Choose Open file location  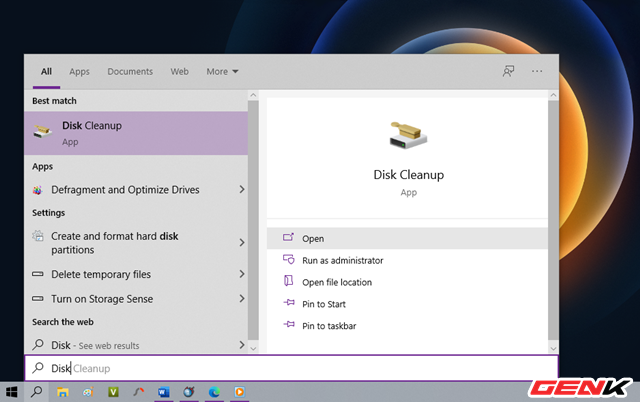click(x=337, y=282)
